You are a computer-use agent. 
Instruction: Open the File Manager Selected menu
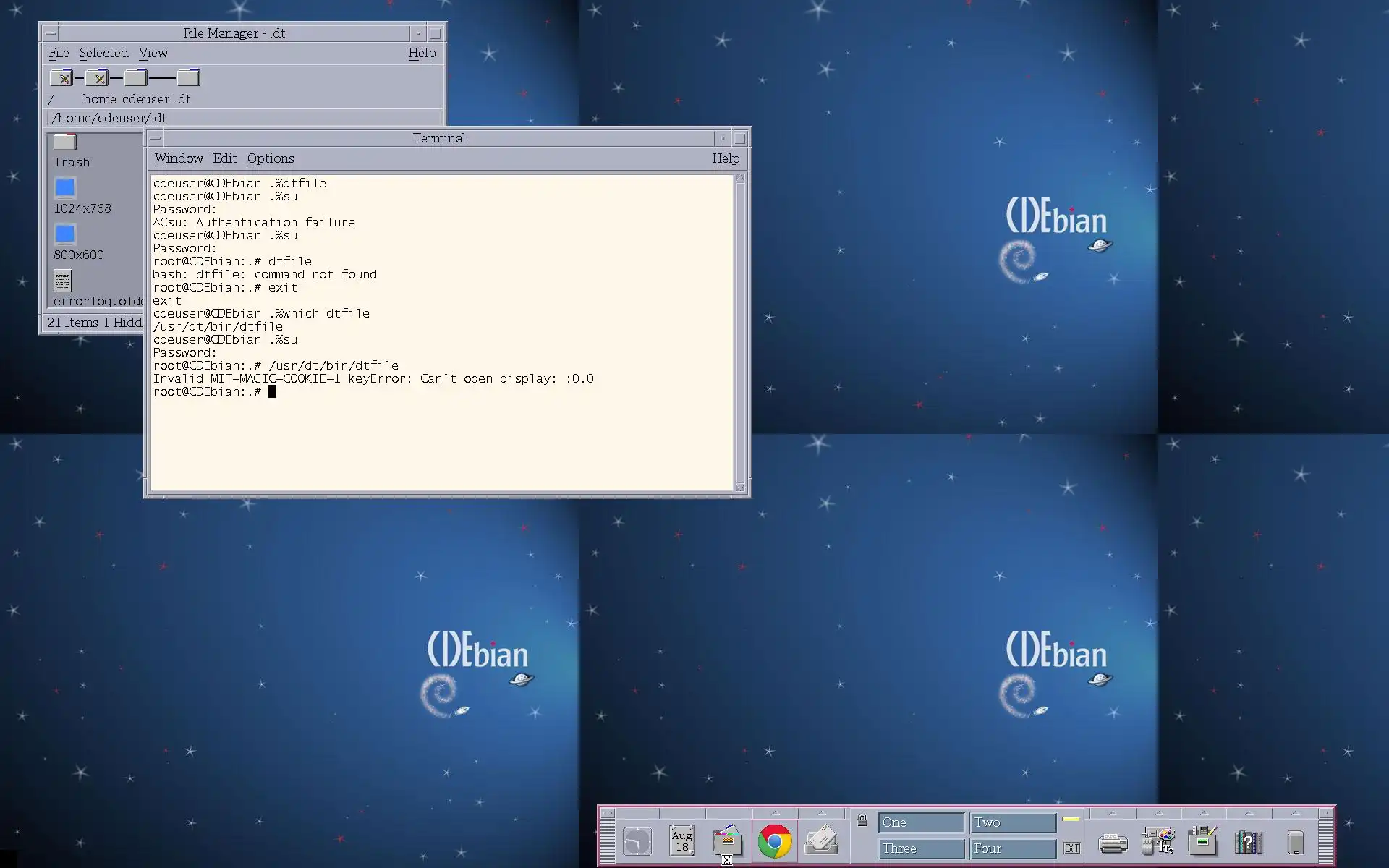(x=103, y=53)
